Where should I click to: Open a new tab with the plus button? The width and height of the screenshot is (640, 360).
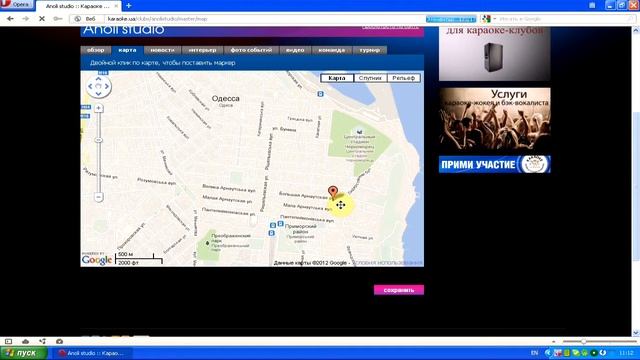(x=129, y=6)
